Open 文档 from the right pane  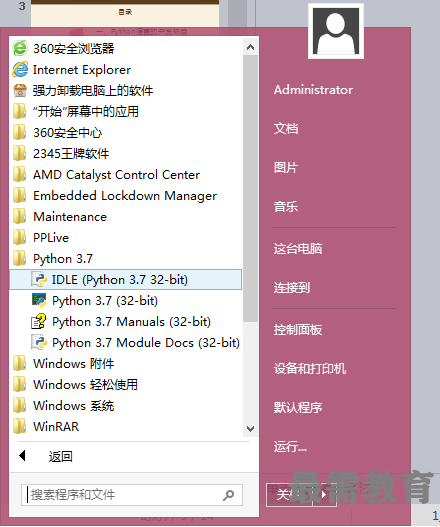pos(286,129)
